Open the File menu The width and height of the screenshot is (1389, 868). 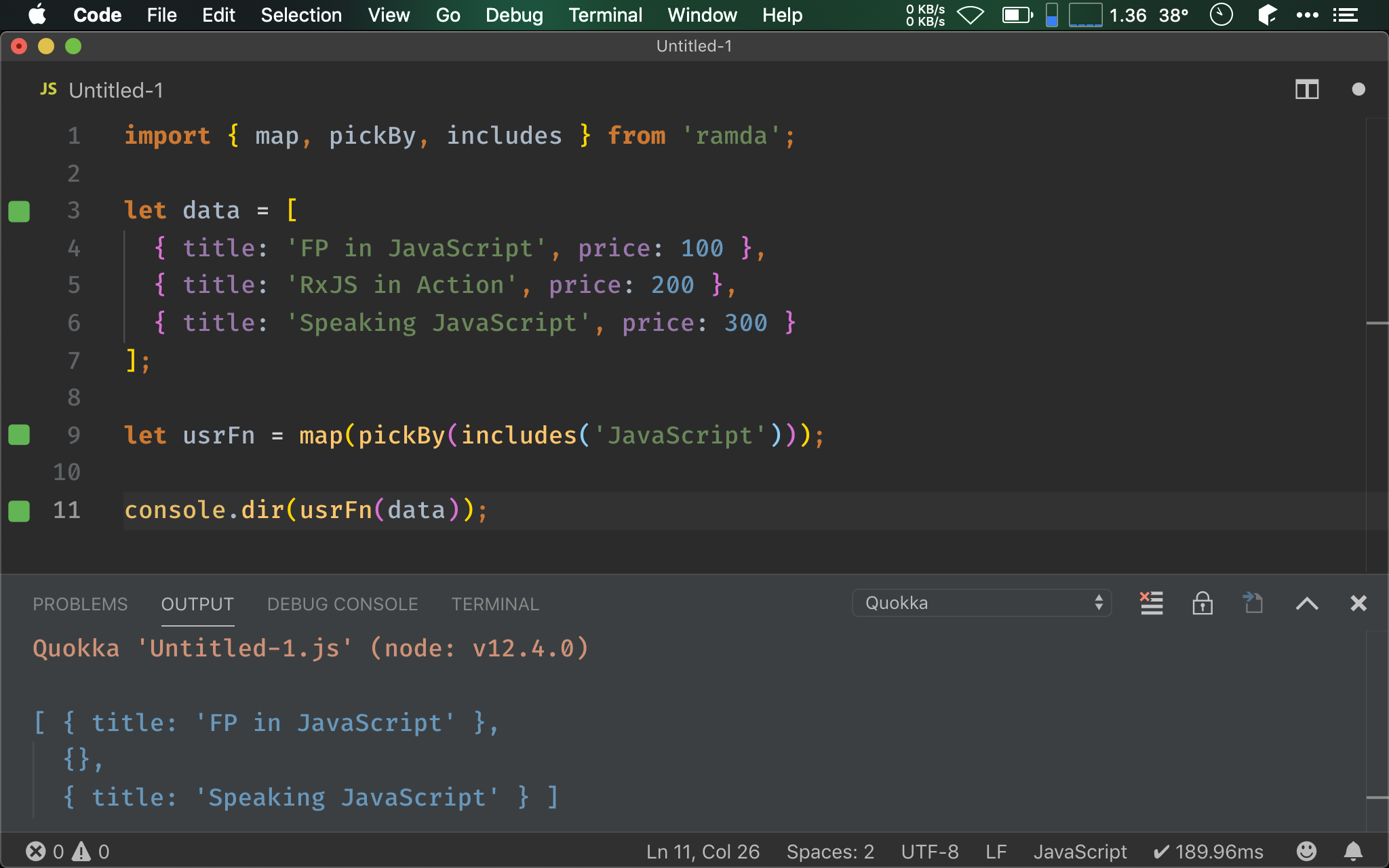[x=161, y=15]
